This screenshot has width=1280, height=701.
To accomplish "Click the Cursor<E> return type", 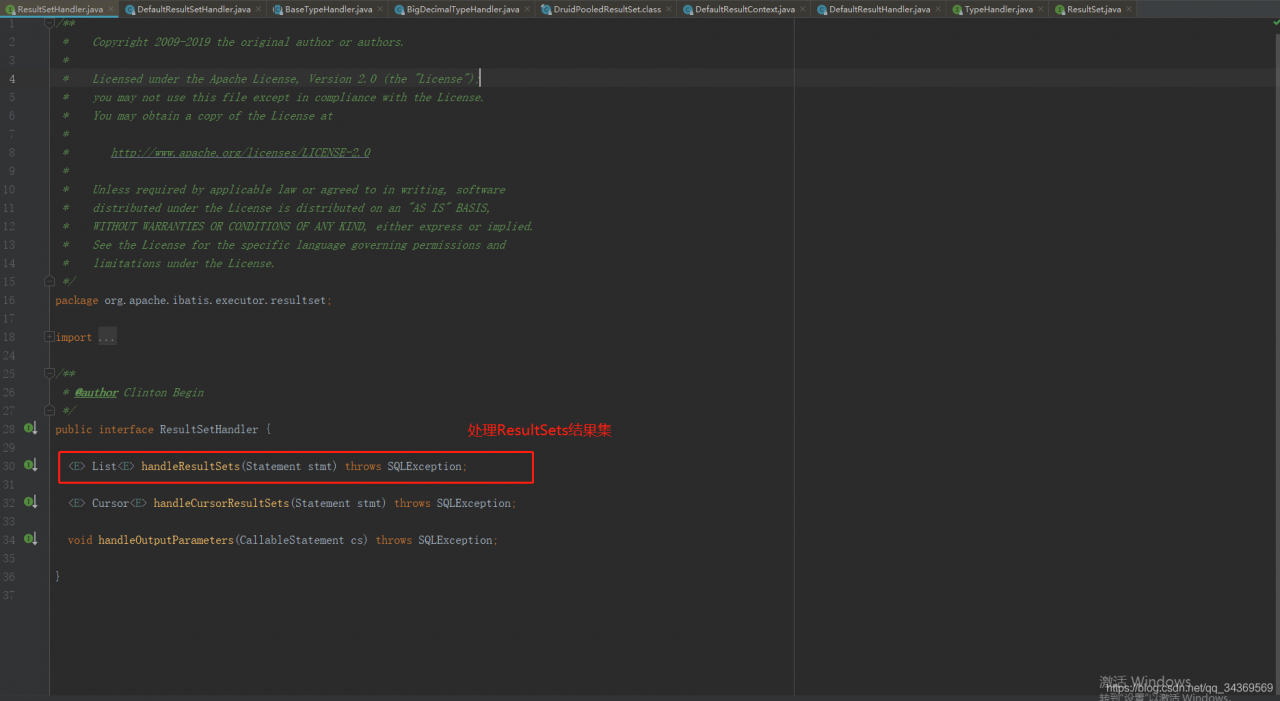I will coord(119,503).
